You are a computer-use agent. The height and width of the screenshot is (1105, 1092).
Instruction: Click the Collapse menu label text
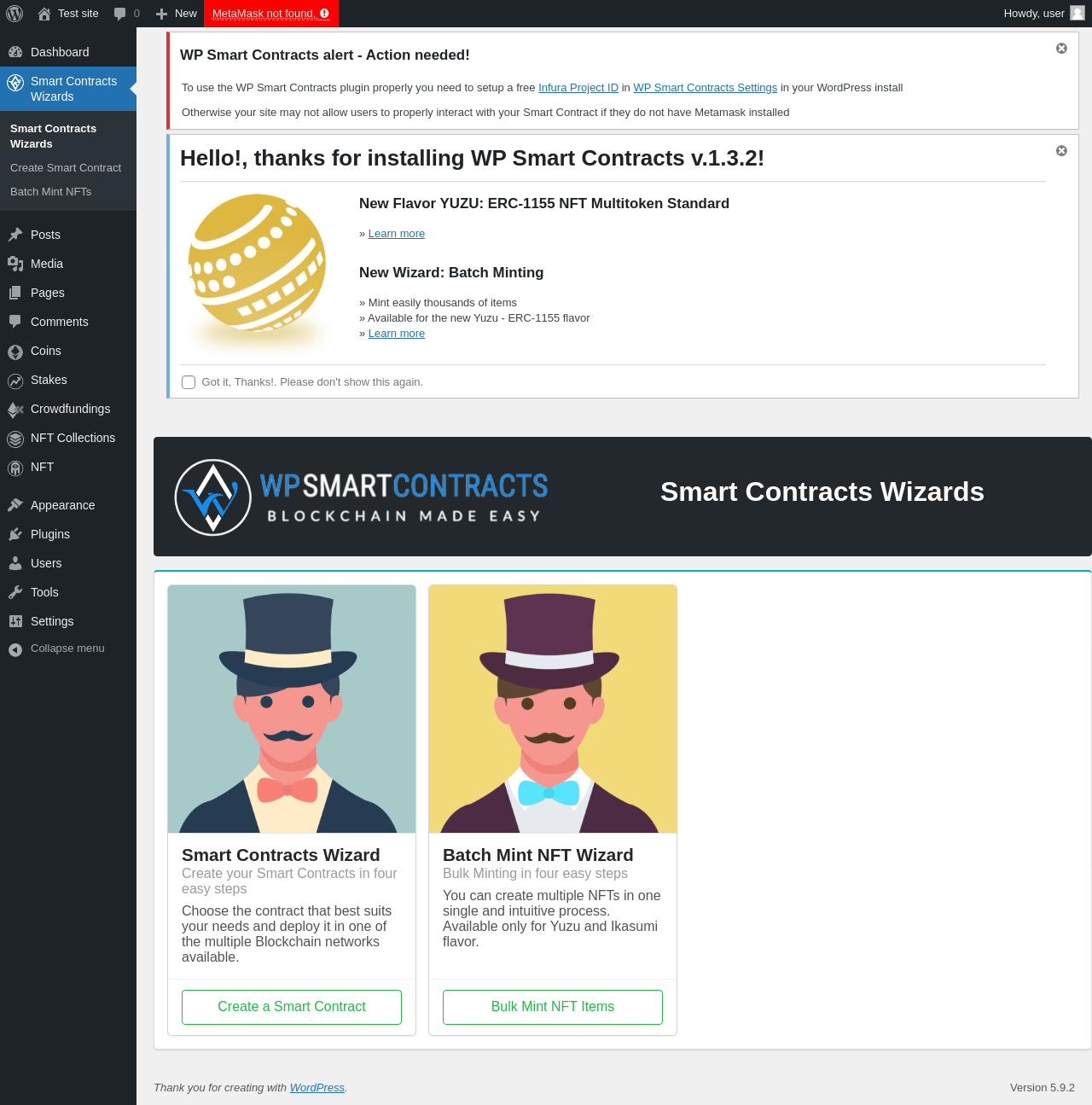tap(67, 648)
